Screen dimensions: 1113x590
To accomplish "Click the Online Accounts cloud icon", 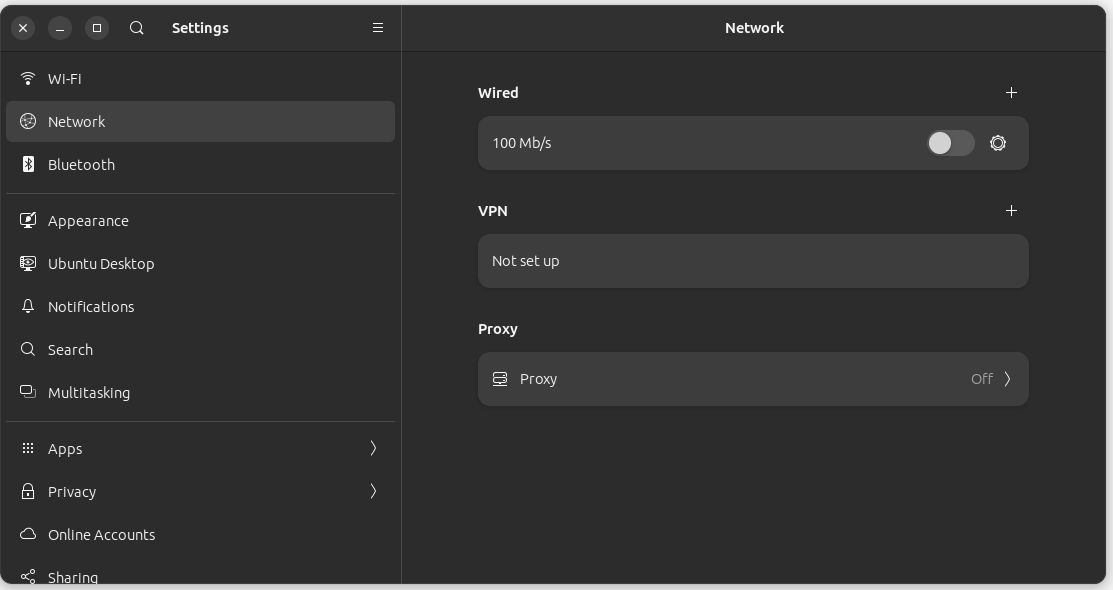I will point(28,534).
